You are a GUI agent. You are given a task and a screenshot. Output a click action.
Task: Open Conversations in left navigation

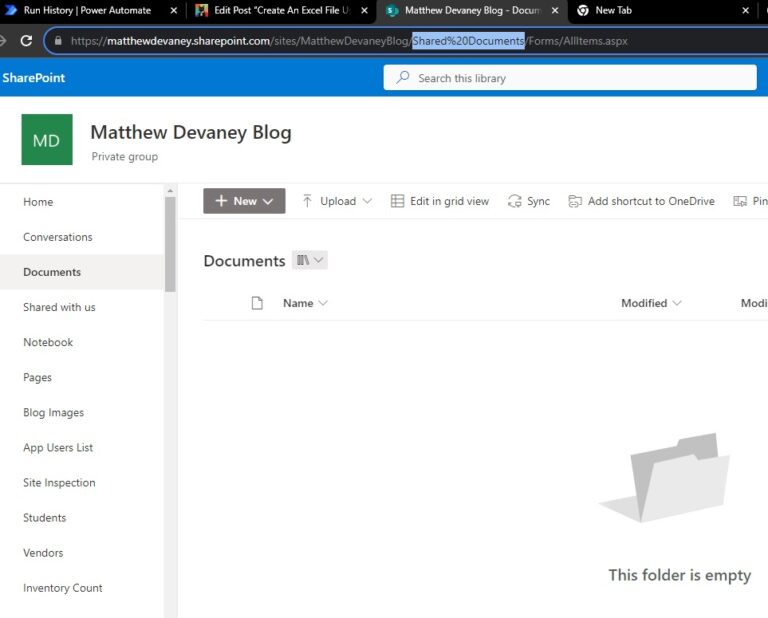click(x=58, y=237)
